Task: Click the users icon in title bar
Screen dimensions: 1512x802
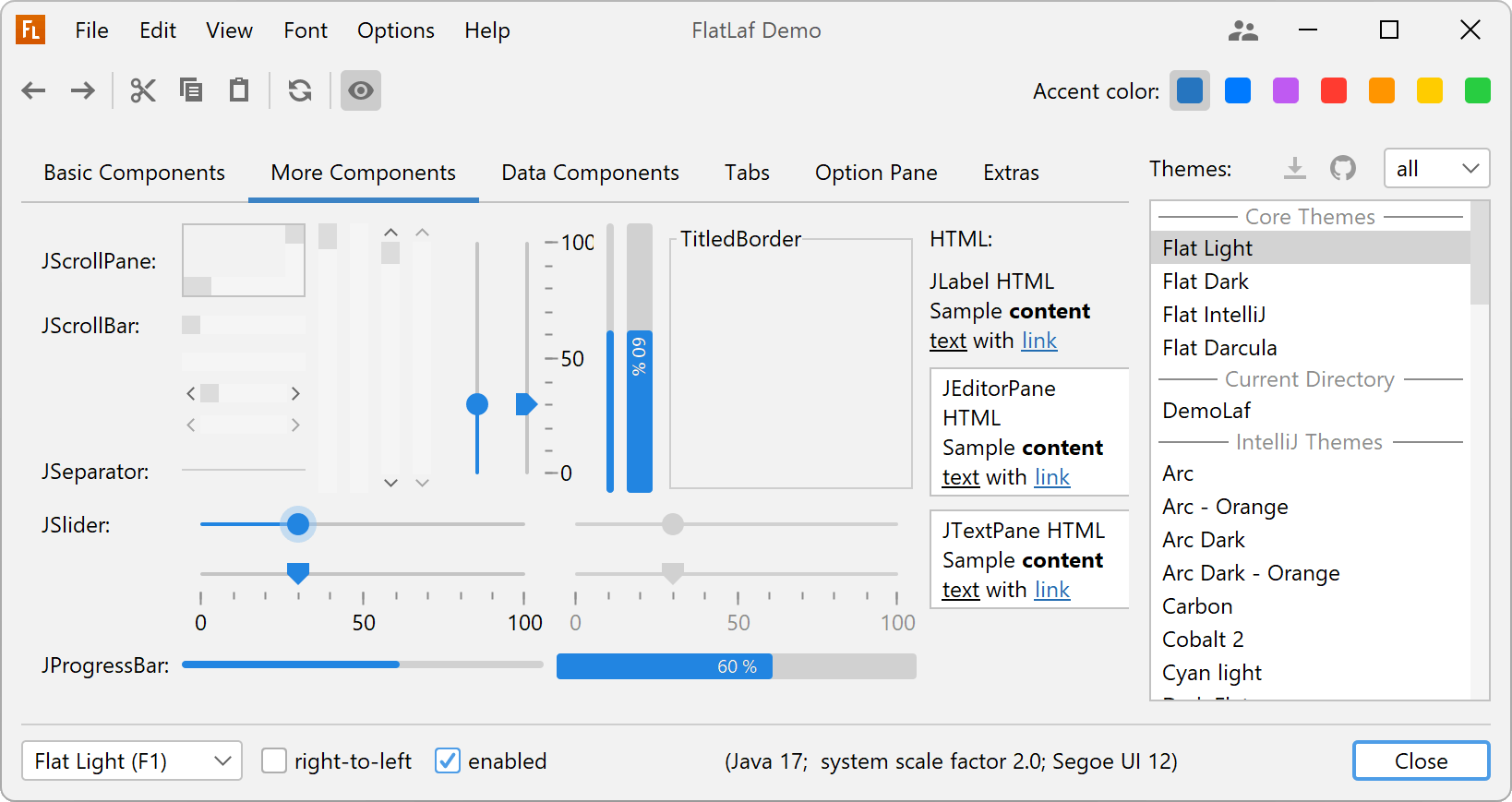Action: pyautogui.click(x=1243, y=30)
